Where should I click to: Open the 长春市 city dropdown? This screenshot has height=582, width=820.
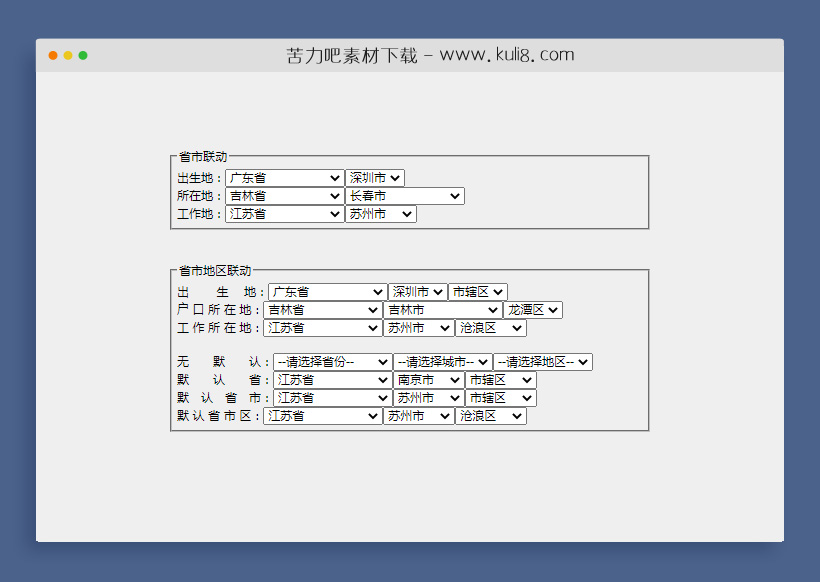coord(405,196)
